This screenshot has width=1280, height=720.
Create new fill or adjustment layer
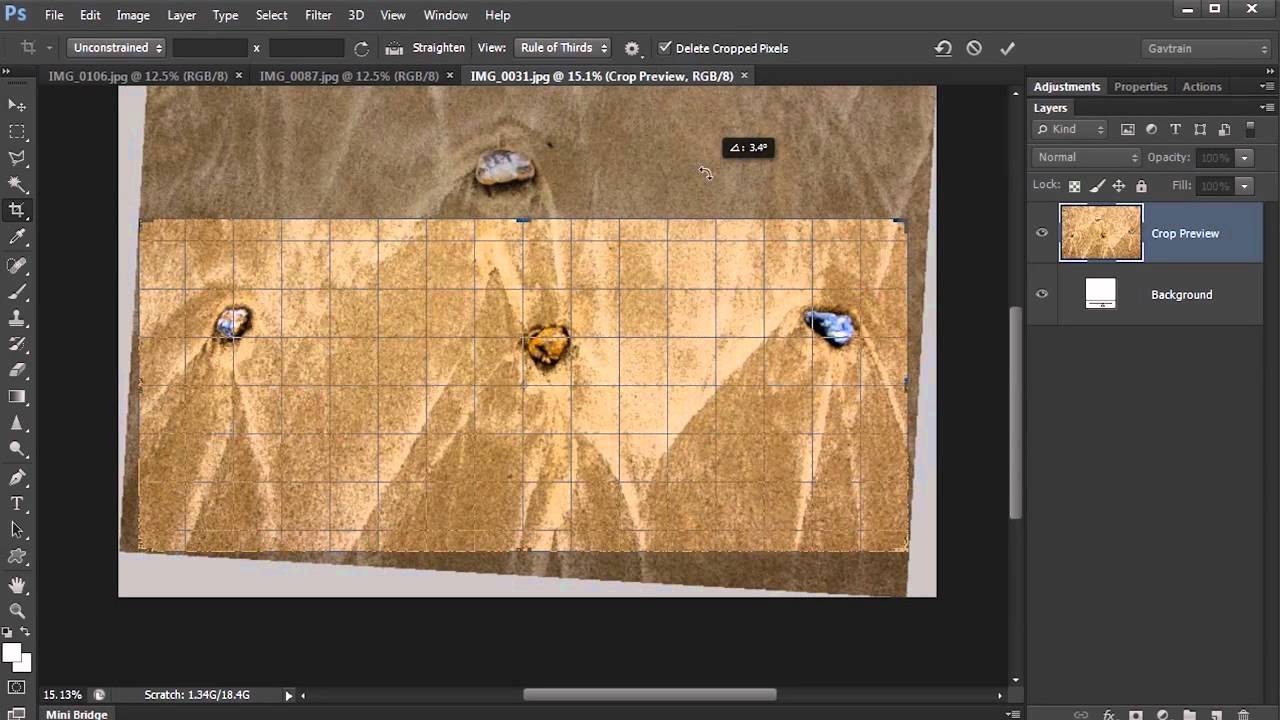(x=1162, y=714)
